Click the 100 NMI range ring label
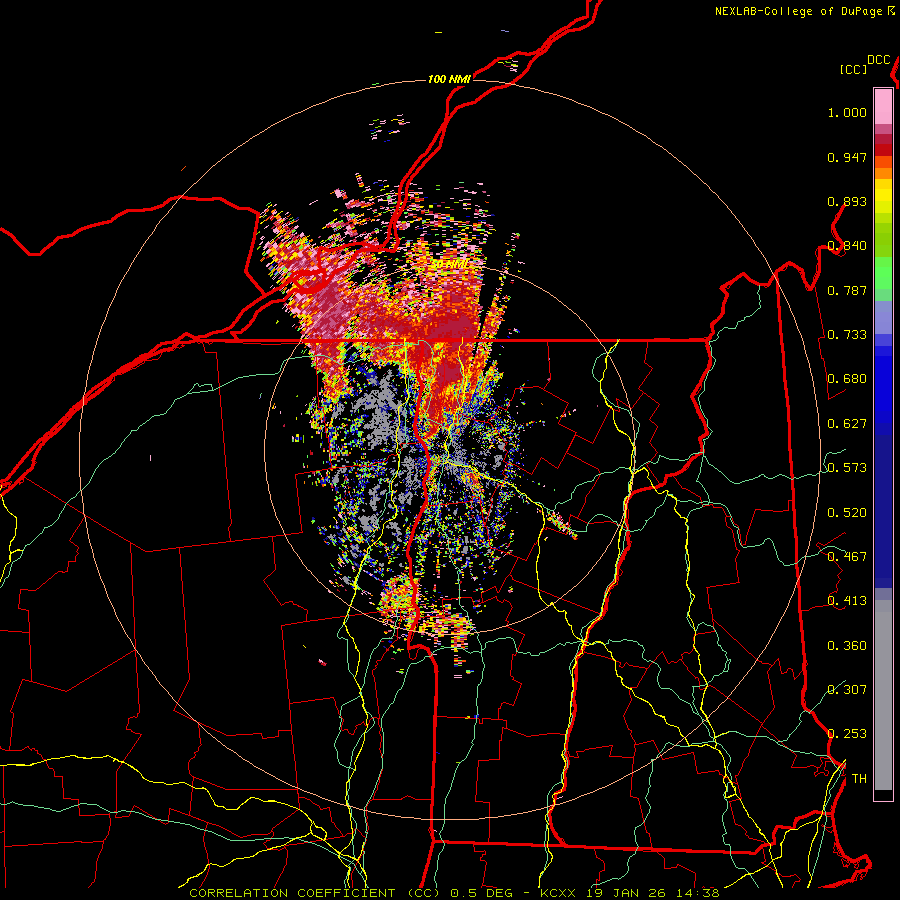The height and width of the screenshot is (900, 900). coord(449,79)
